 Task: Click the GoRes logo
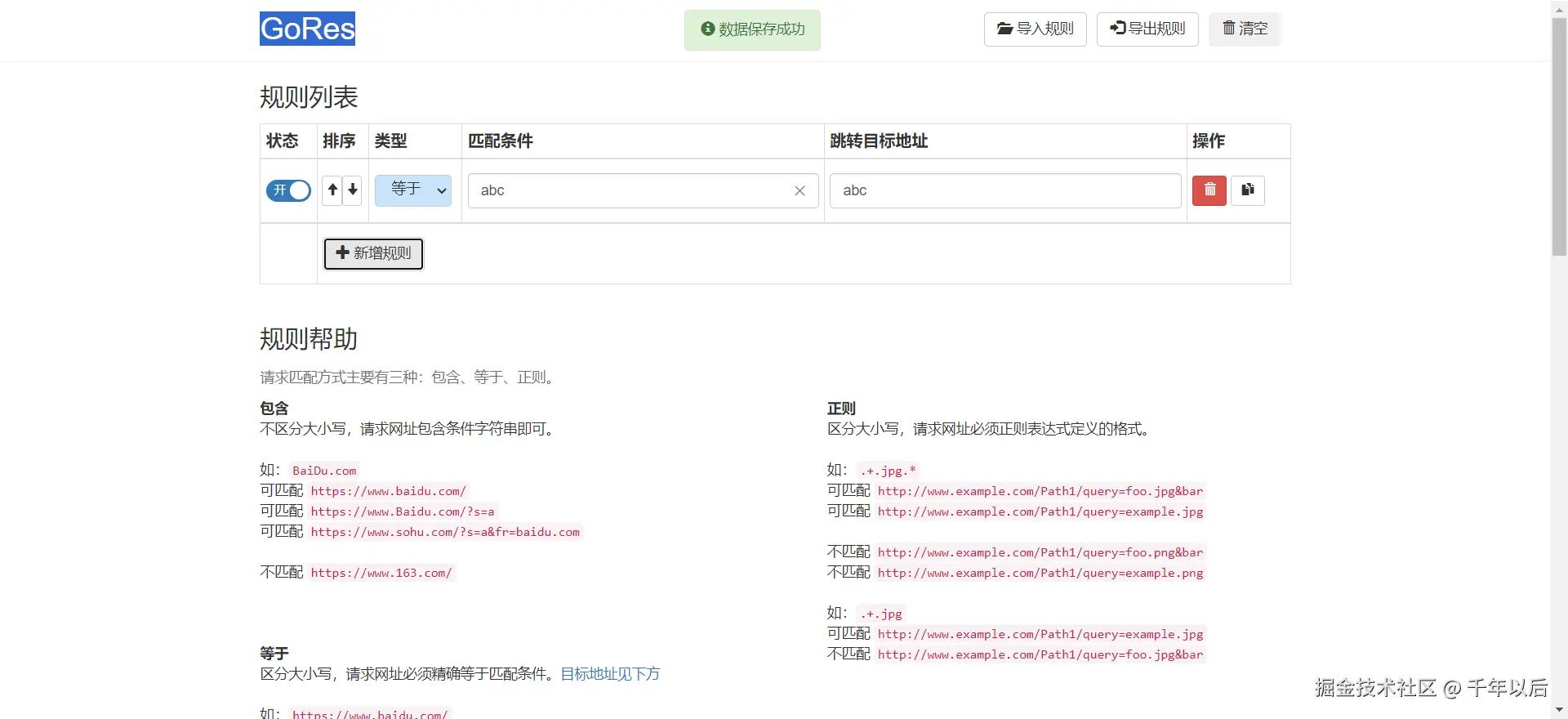click(x=307, y=29)
